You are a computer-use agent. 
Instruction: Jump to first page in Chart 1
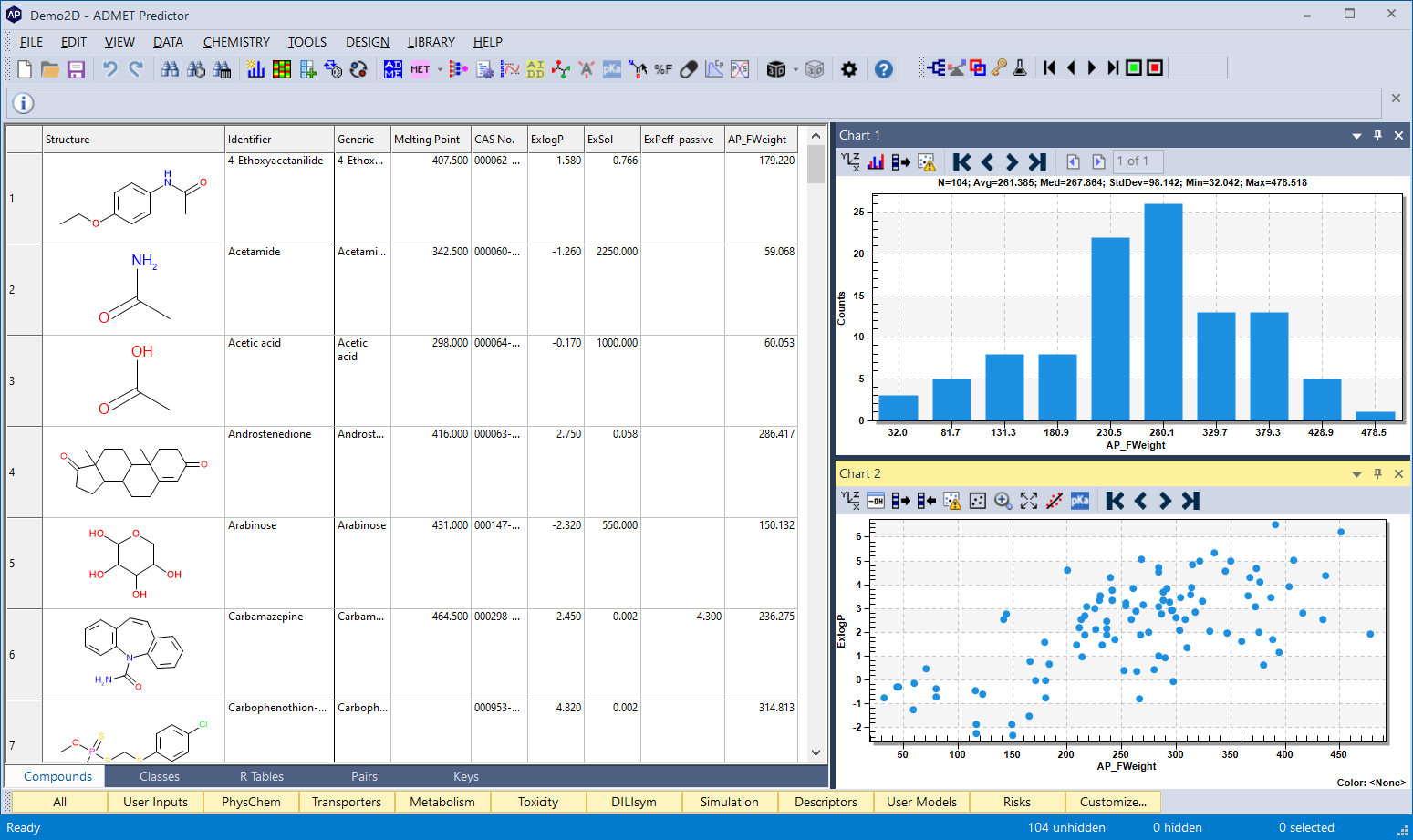961,161
